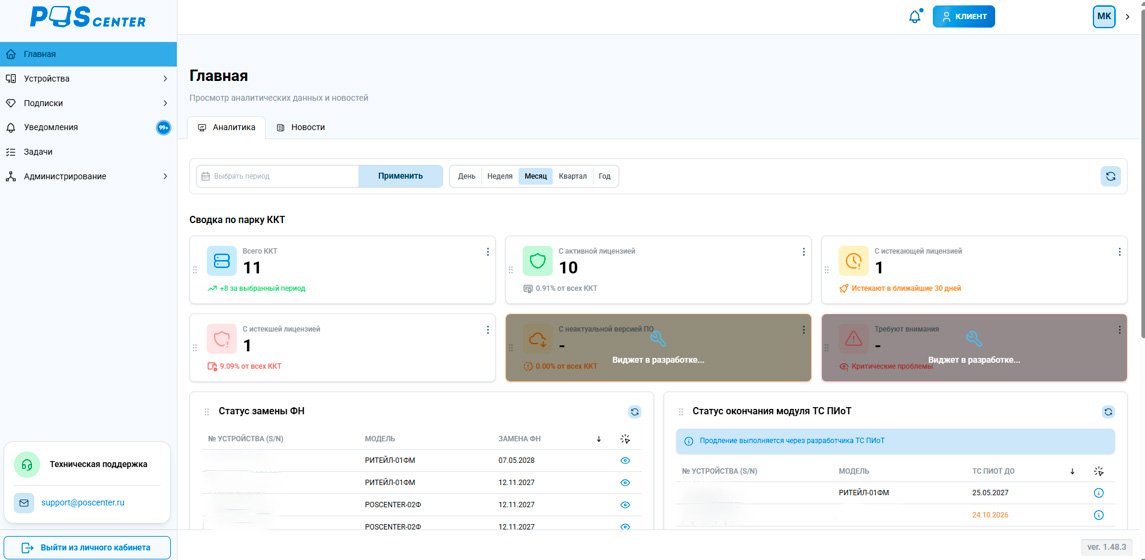Click the yellow clock expiring license icon
Image resolution: width=1145 pixels, height=560 pixels.
(x=854, y=261)
